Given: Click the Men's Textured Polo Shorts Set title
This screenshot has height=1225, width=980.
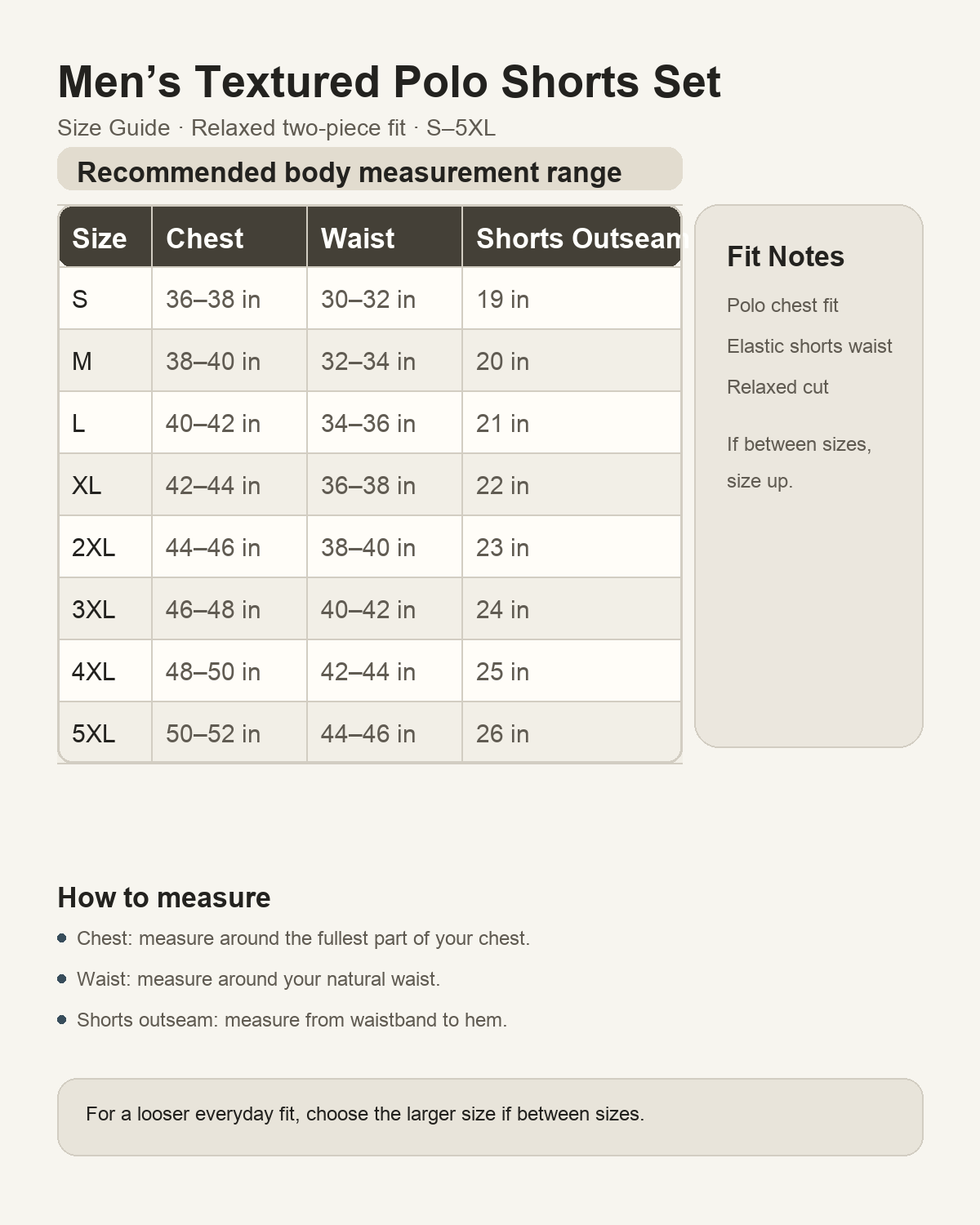Looking at the screenshot, I should (x=389, y=82).
